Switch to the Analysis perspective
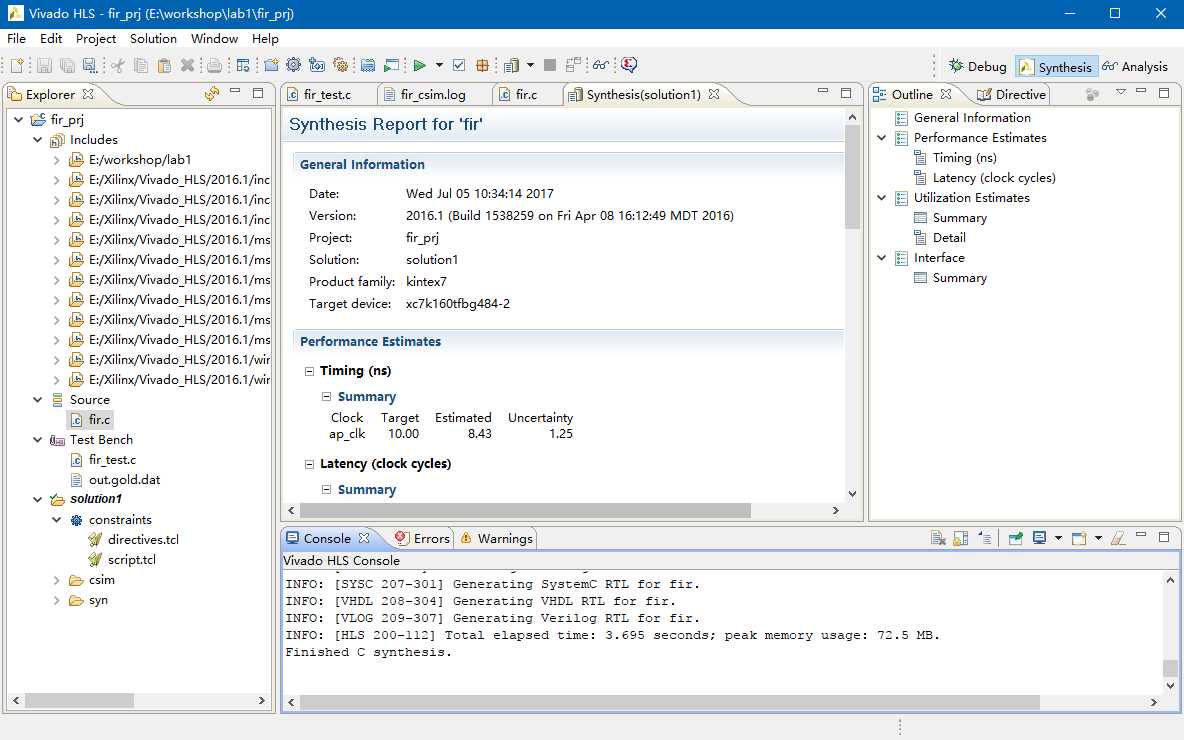The height and width of the screenshot is (740, 1184). click(1135, 66)
